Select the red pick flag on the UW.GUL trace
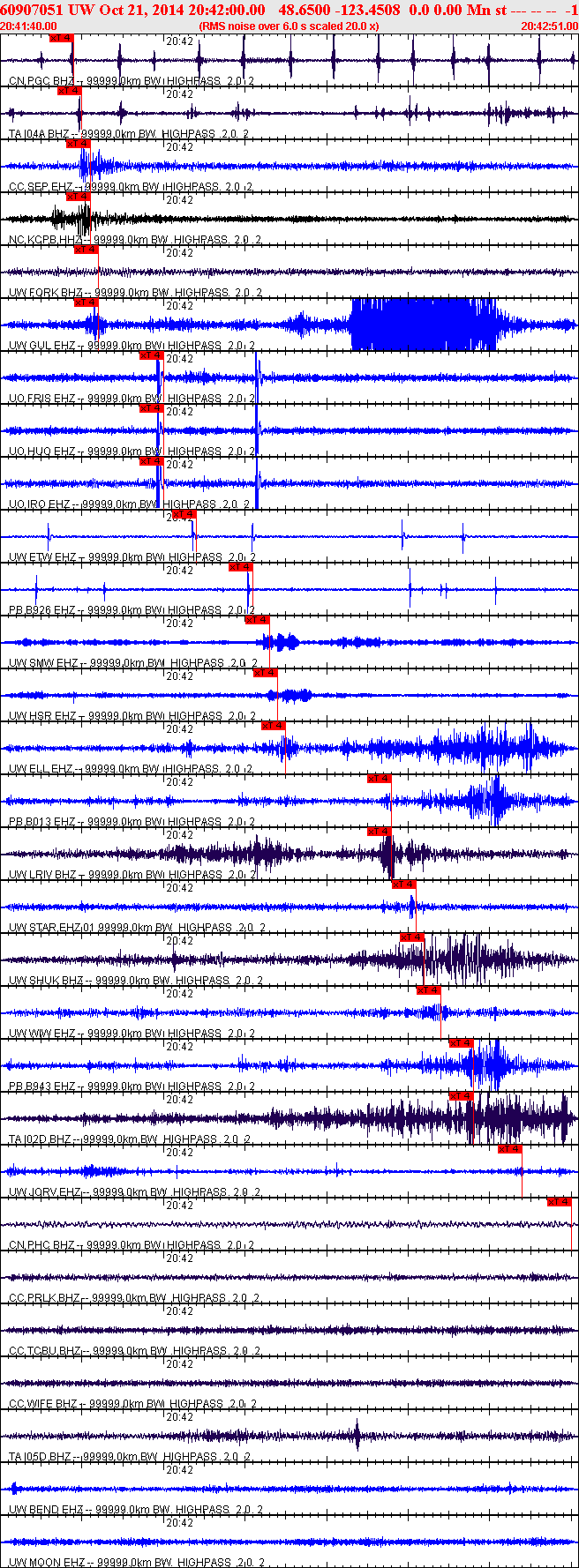 [86, 302]
